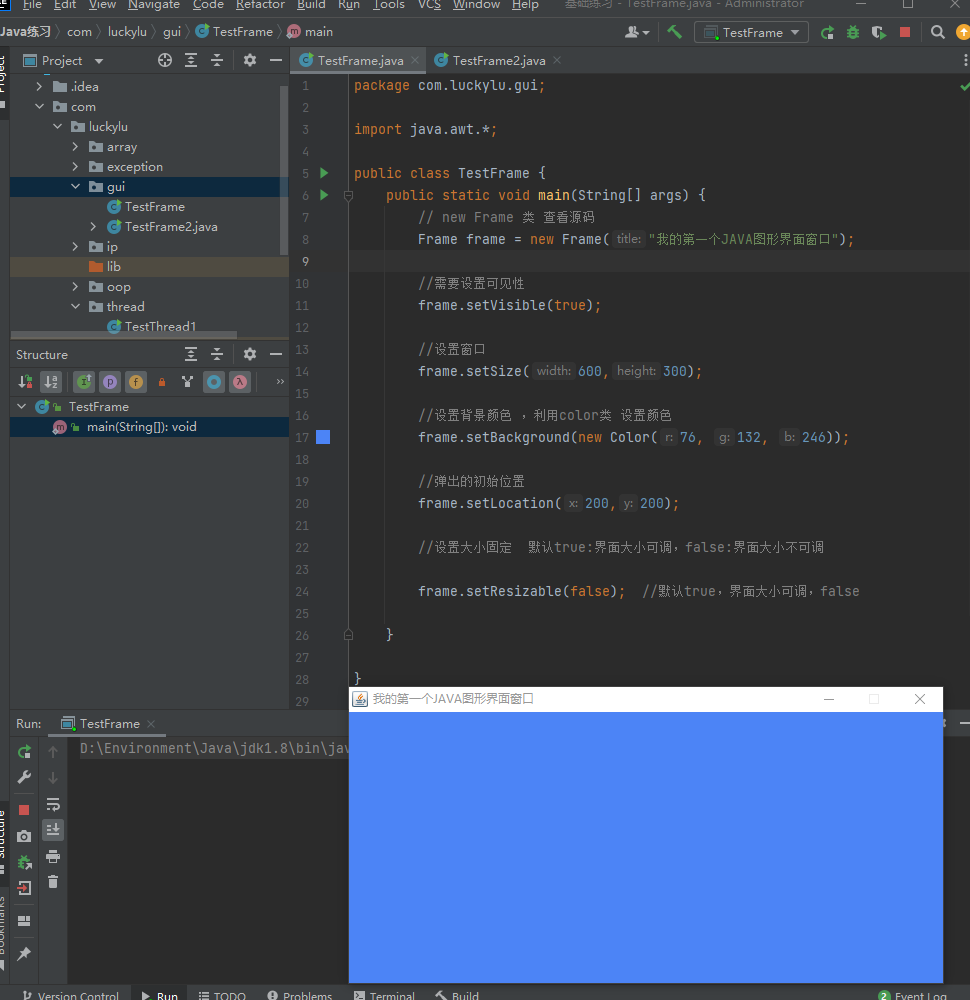This screenshot has width=970, height=1000.
Task: Dump threads camera icon
Action: tap(24, 836)
